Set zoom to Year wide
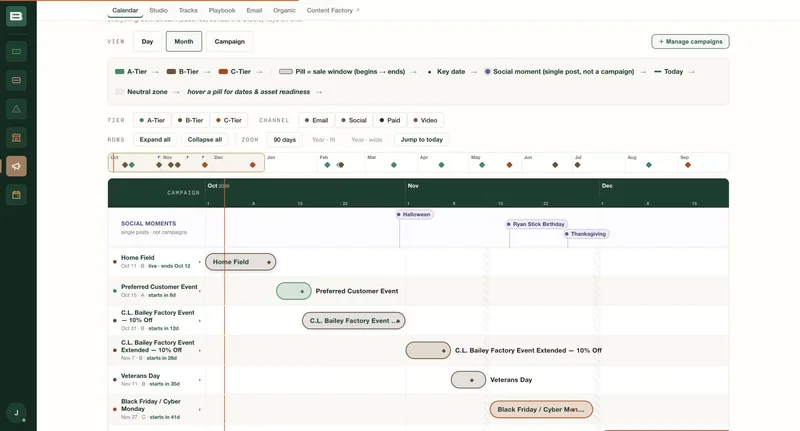The image size is (800, 431). pos(367,140)
